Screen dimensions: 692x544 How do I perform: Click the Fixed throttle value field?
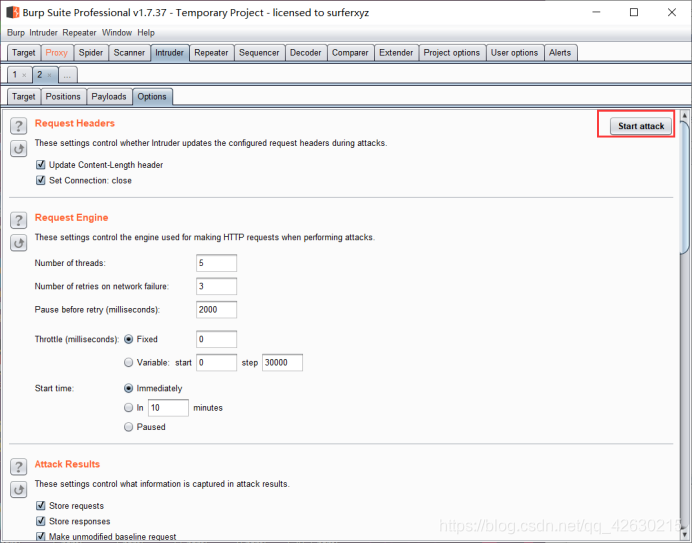point(216,339)
